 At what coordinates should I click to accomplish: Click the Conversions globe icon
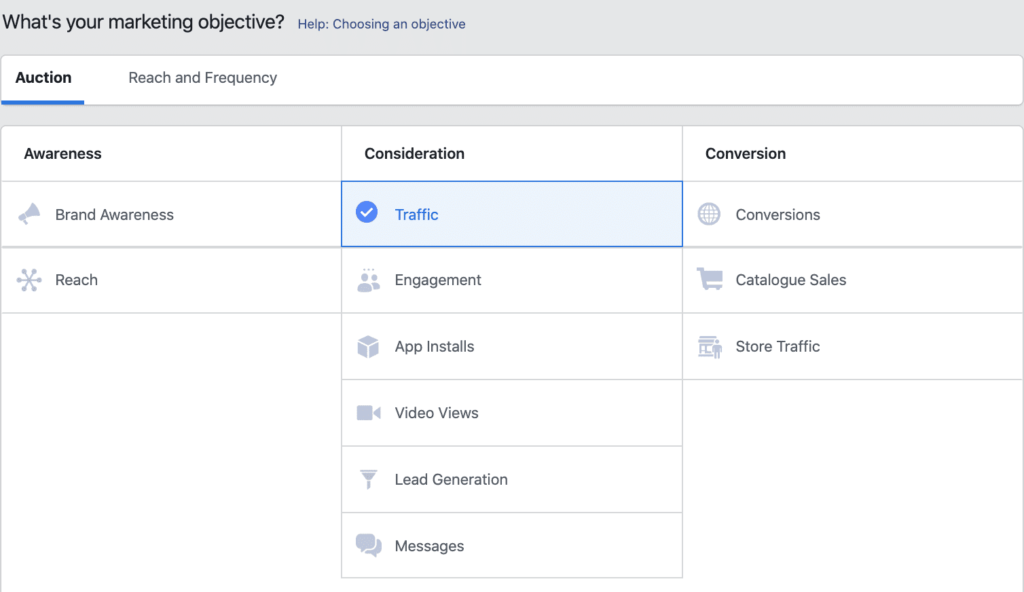coord(709,213)
